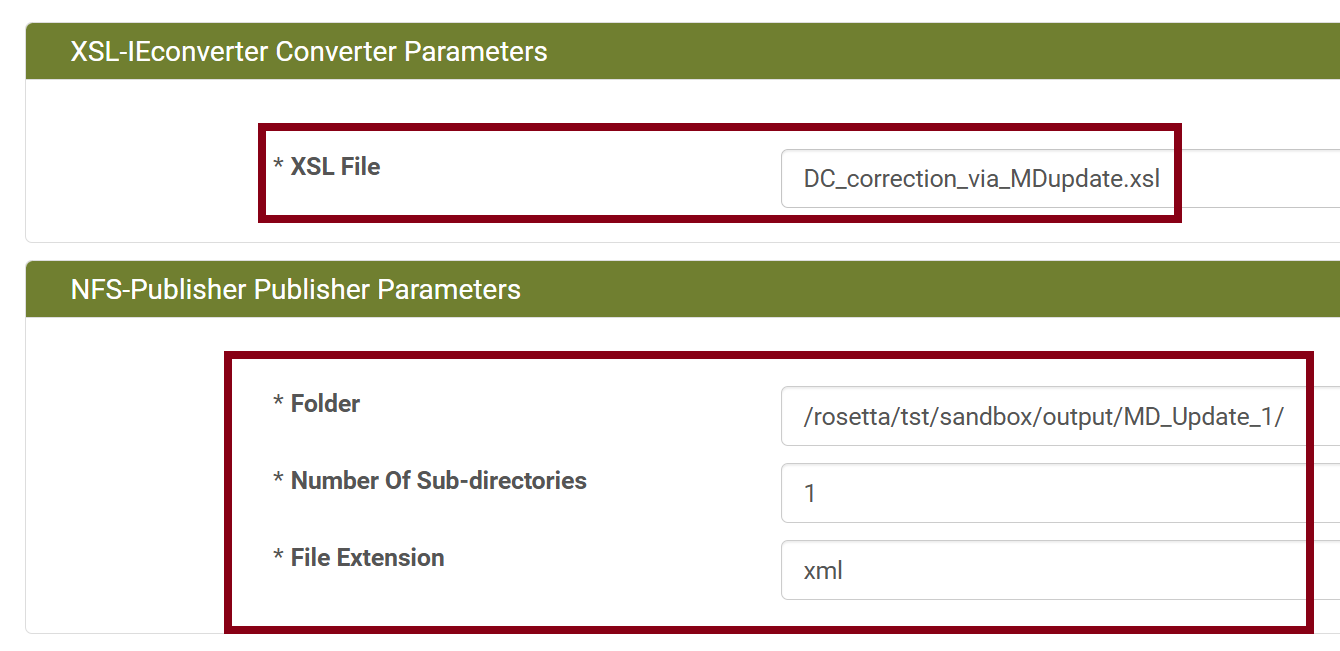Image resolution: width=1340 pixels, height=651 pixels.
Task: Click the DC_correction_via_MDupdate.xsl filename text
Action: pos(981,179)
